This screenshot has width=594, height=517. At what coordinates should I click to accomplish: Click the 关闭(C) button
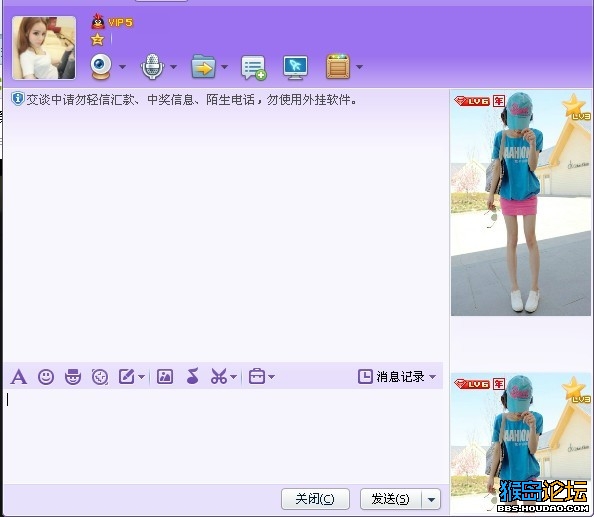[x=315, y=499]
